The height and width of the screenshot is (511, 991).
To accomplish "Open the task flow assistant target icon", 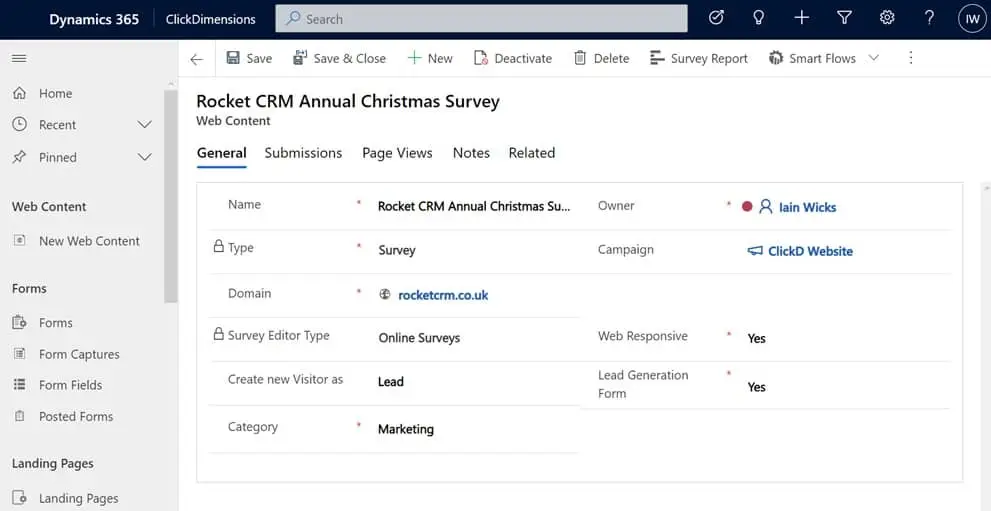I will tap(715, 18).
